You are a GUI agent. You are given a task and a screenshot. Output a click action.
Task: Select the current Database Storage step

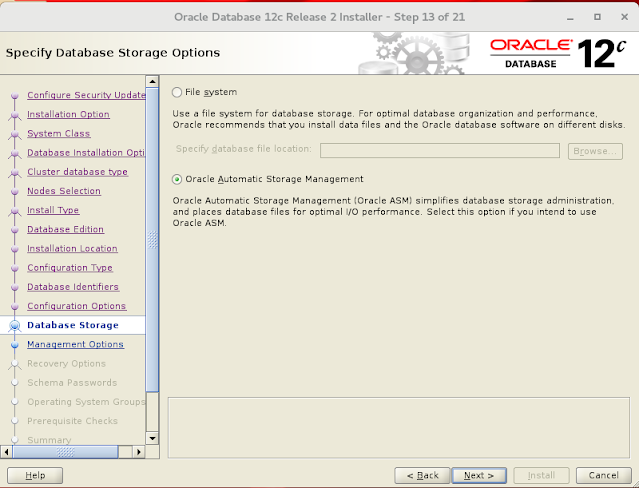[73, 325]
